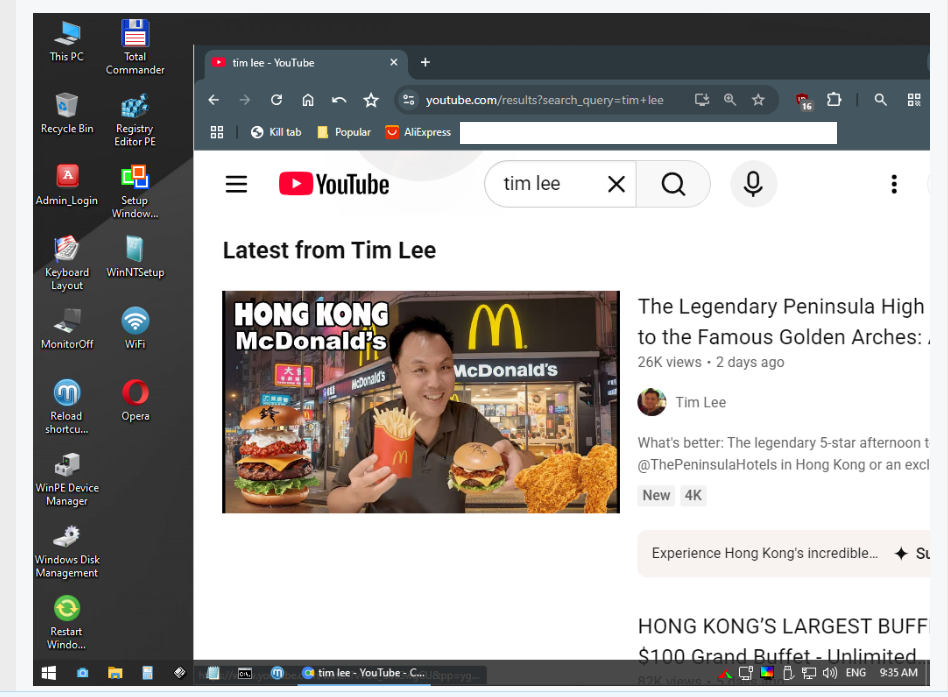
Task: Open the Kill tab bookmark
Action: pyautogui.click(x=276, y=132)
